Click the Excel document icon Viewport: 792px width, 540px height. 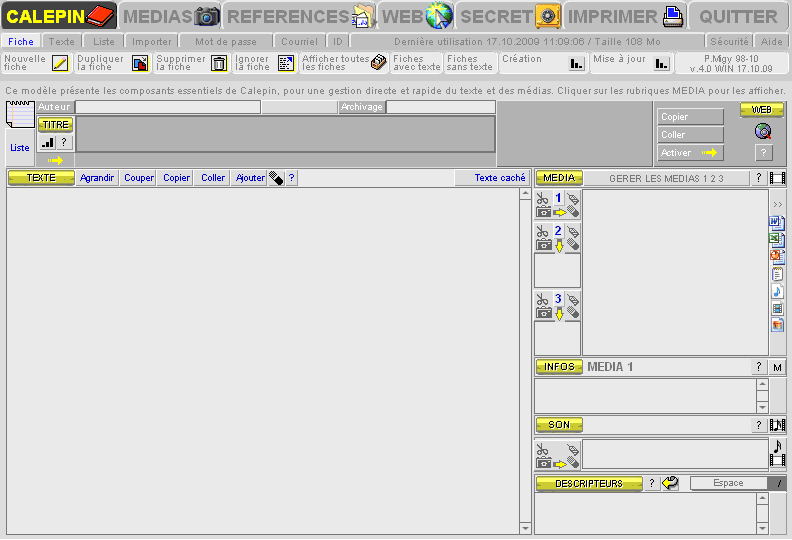(777, 239)
